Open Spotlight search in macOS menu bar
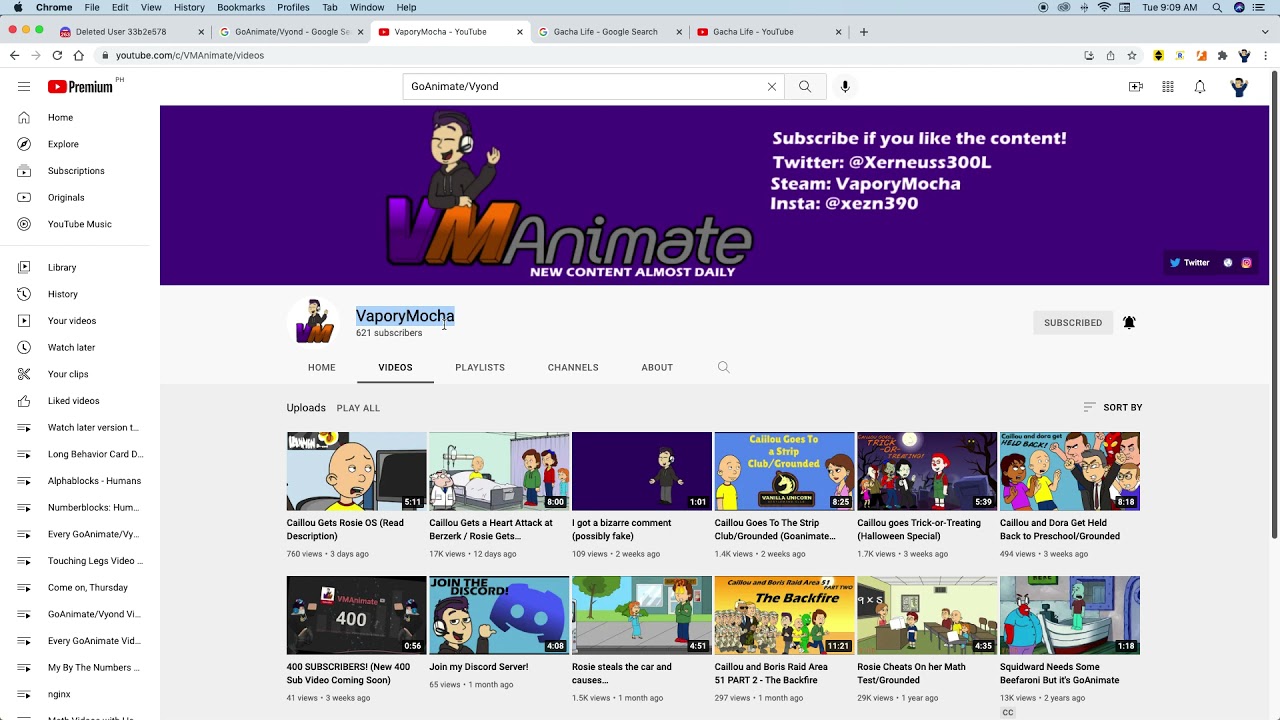 [x=1217, y=7]
